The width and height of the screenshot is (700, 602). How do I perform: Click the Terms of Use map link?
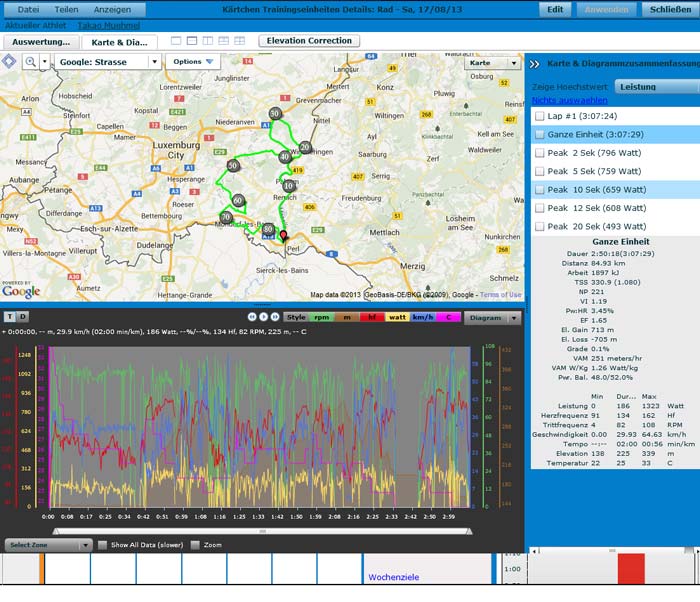pos(500,295)
